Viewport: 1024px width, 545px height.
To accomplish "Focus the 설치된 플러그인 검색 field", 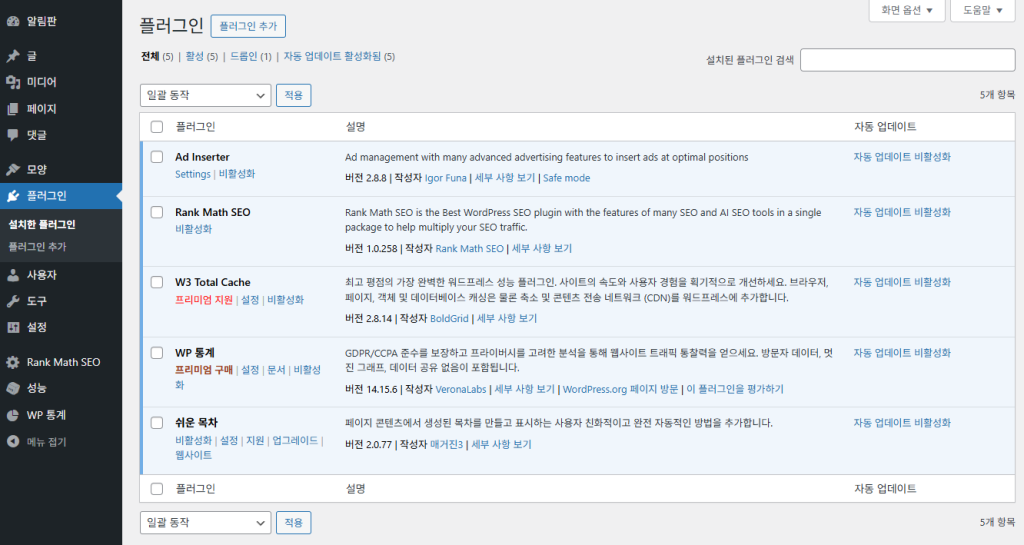I will (x=907, y=60).
